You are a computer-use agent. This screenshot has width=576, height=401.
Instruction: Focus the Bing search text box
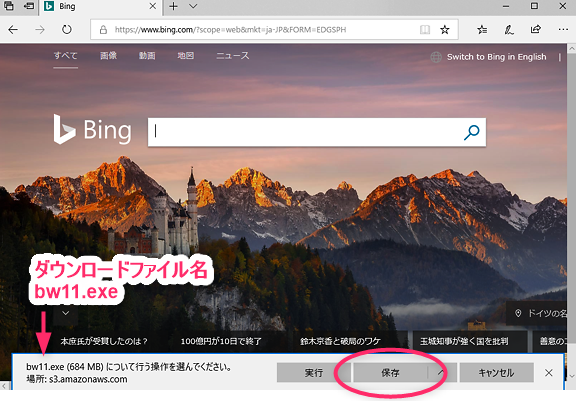pos(305,132)
